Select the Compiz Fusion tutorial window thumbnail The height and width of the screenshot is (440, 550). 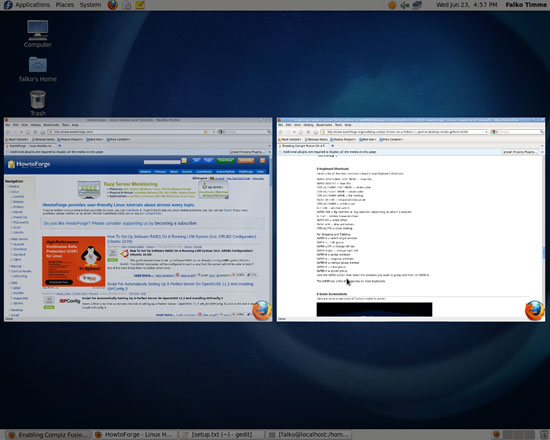point(411,219)
